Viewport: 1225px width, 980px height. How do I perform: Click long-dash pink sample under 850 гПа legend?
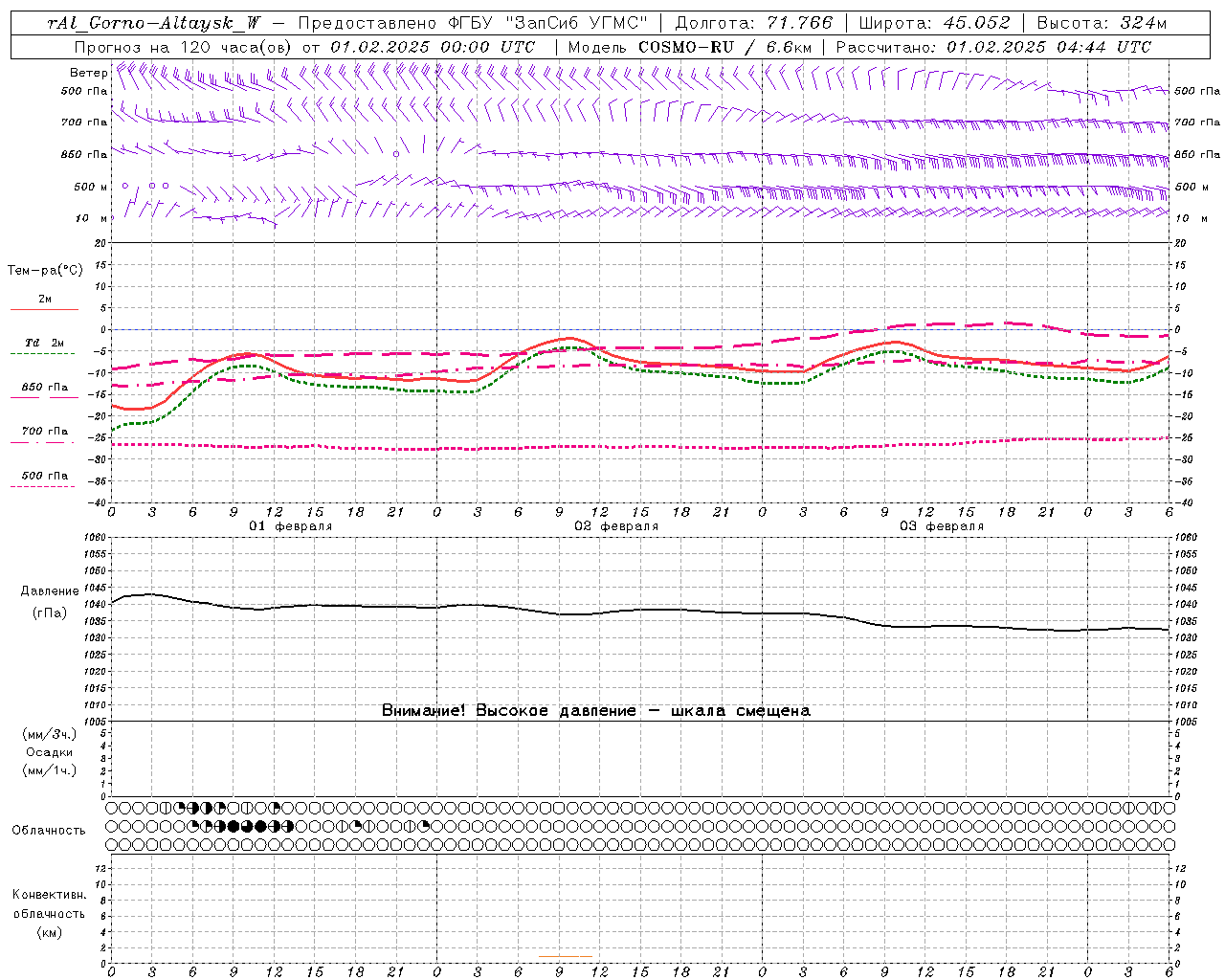[44, 397]
